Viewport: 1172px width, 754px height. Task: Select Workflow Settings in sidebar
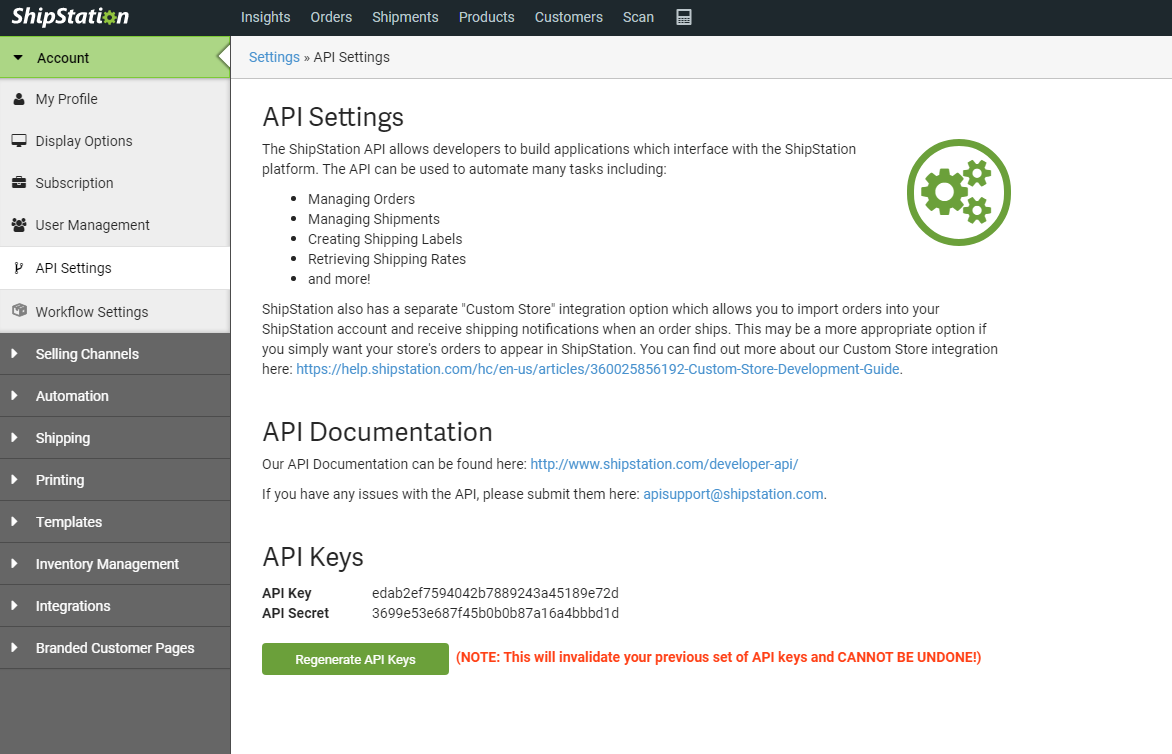(115, 311)
